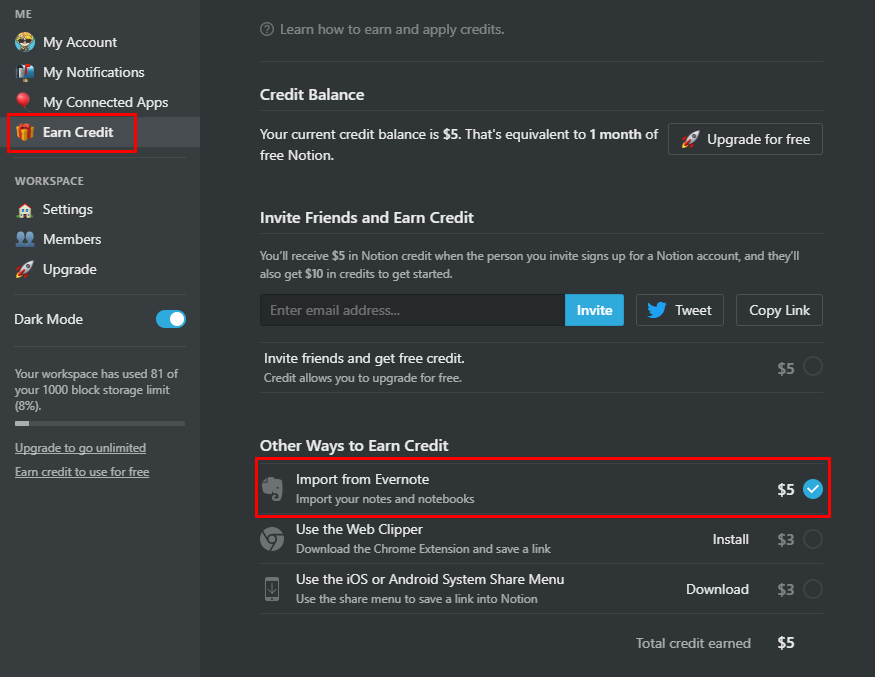The image size is (875, 677).
Task: Click the My Notifications mailbox icon
Action: pyautogui.click(x=25, y=72)
